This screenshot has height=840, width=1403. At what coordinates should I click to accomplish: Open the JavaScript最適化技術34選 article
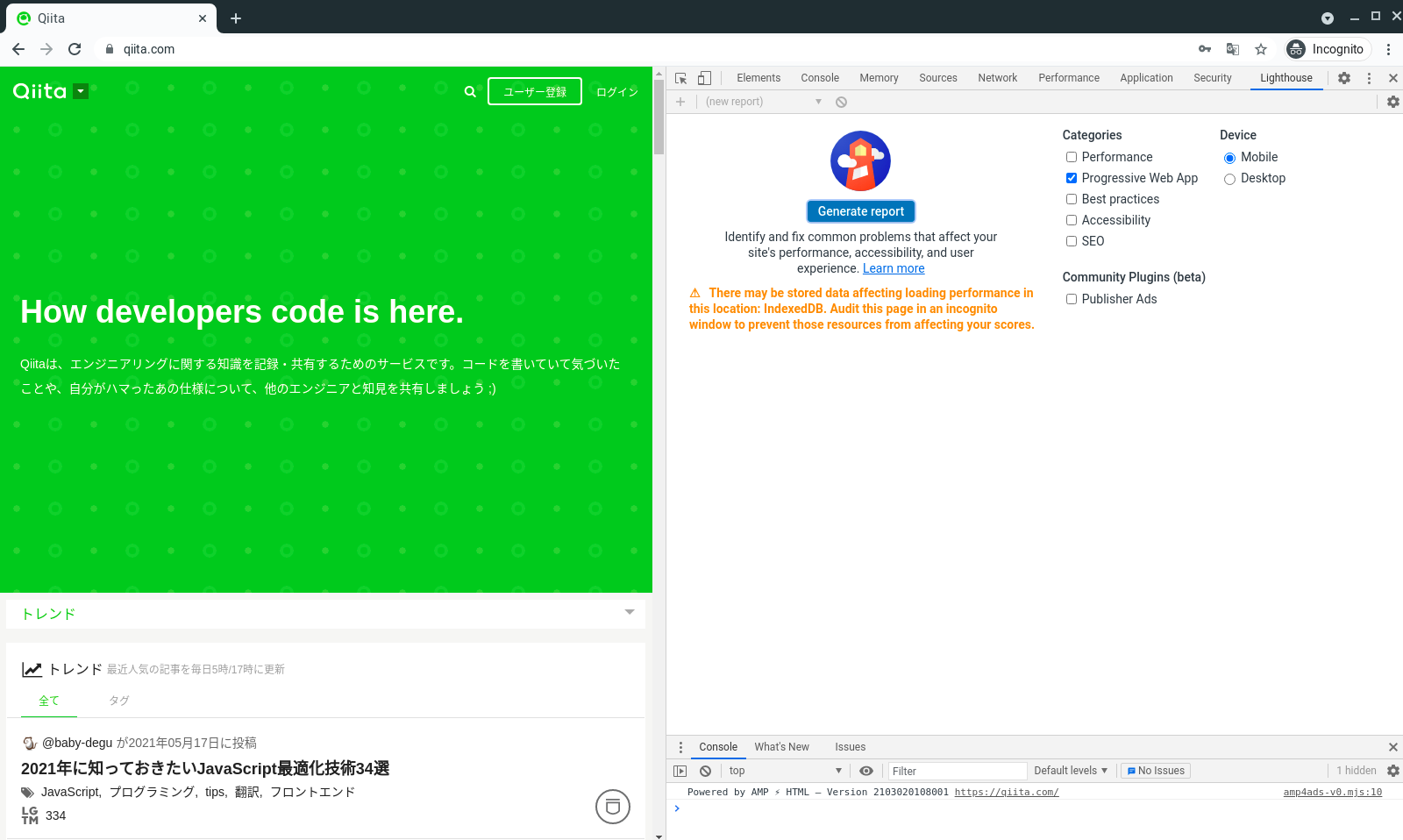(205, 768)
